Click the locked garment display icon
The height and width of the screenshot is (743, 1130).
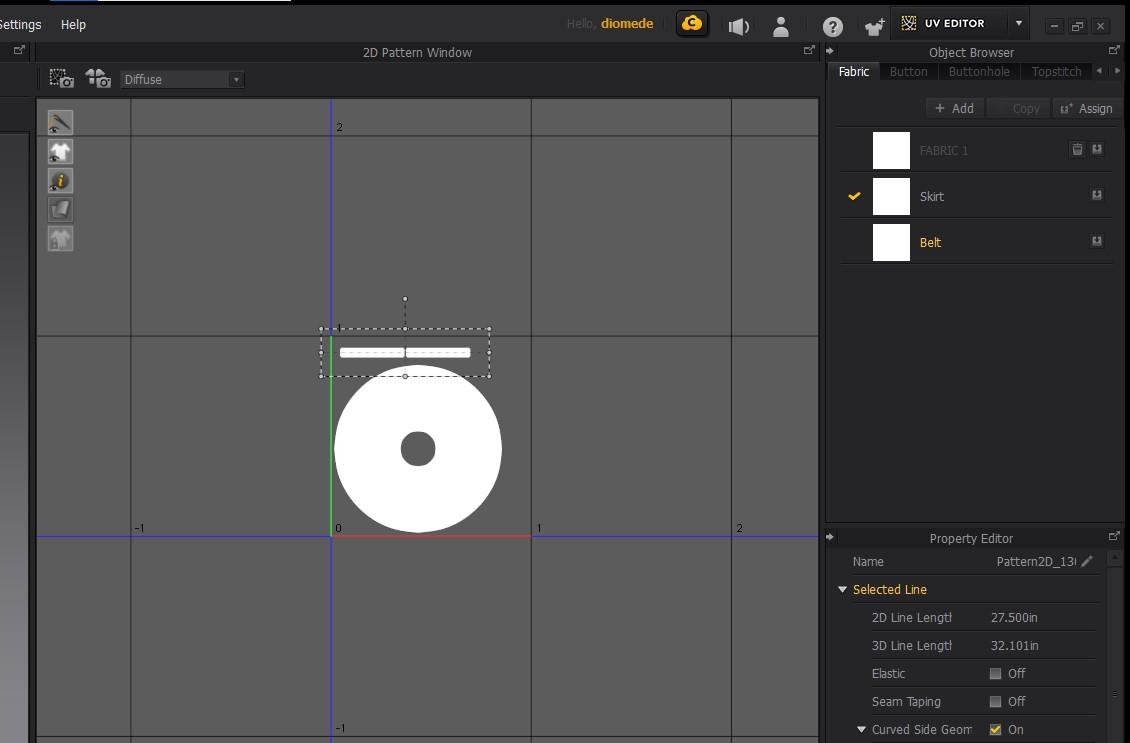60,239
